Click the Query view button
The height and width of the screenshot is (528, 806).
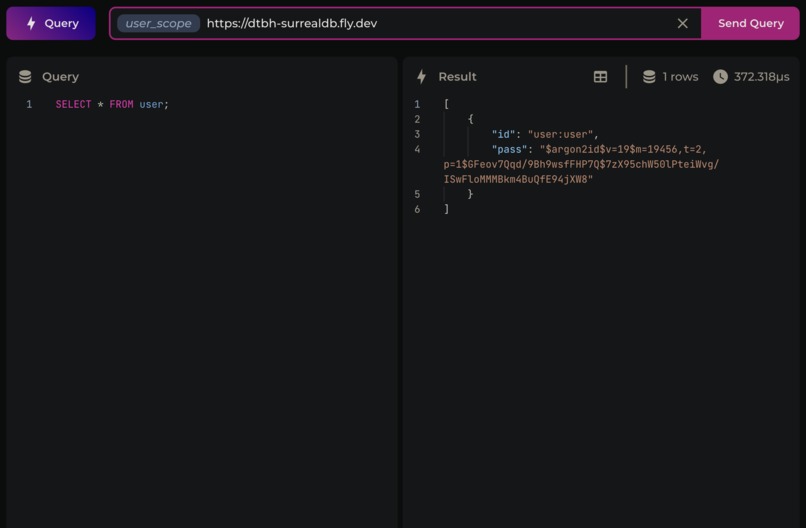pos(51,23)
